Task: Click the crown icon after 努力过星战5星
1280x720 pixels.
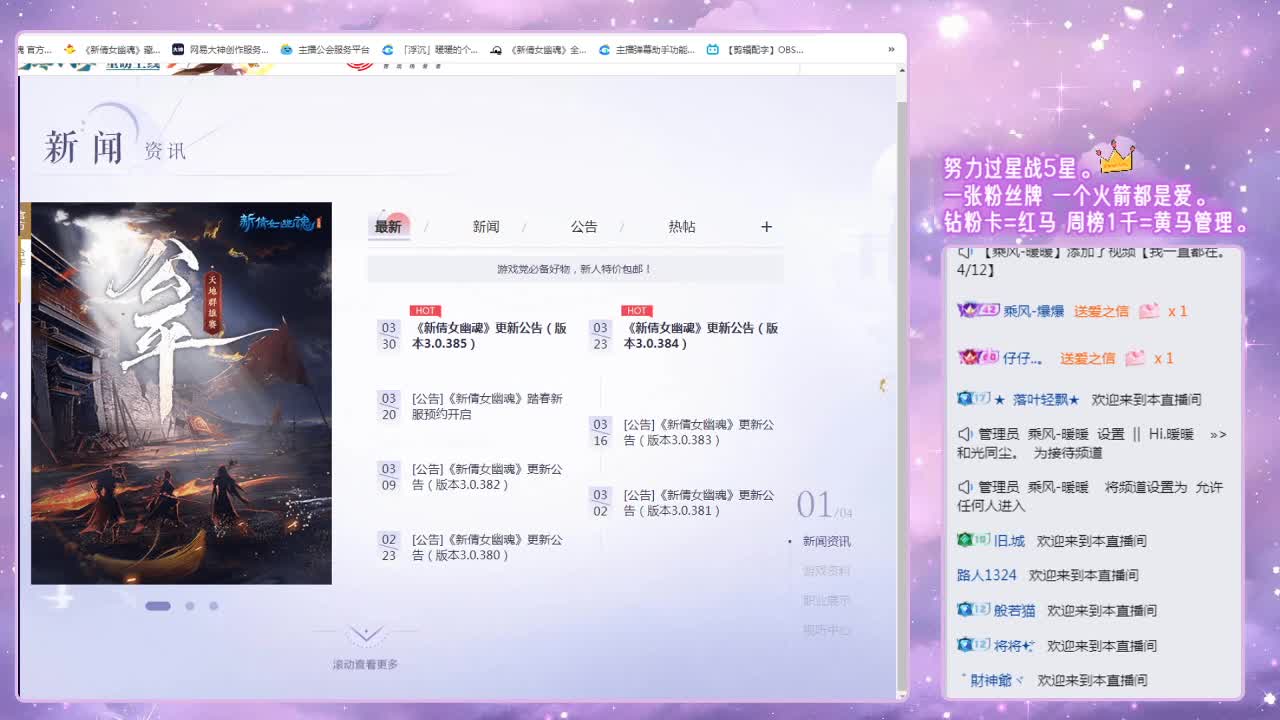Action: [x=1117, y=158]
